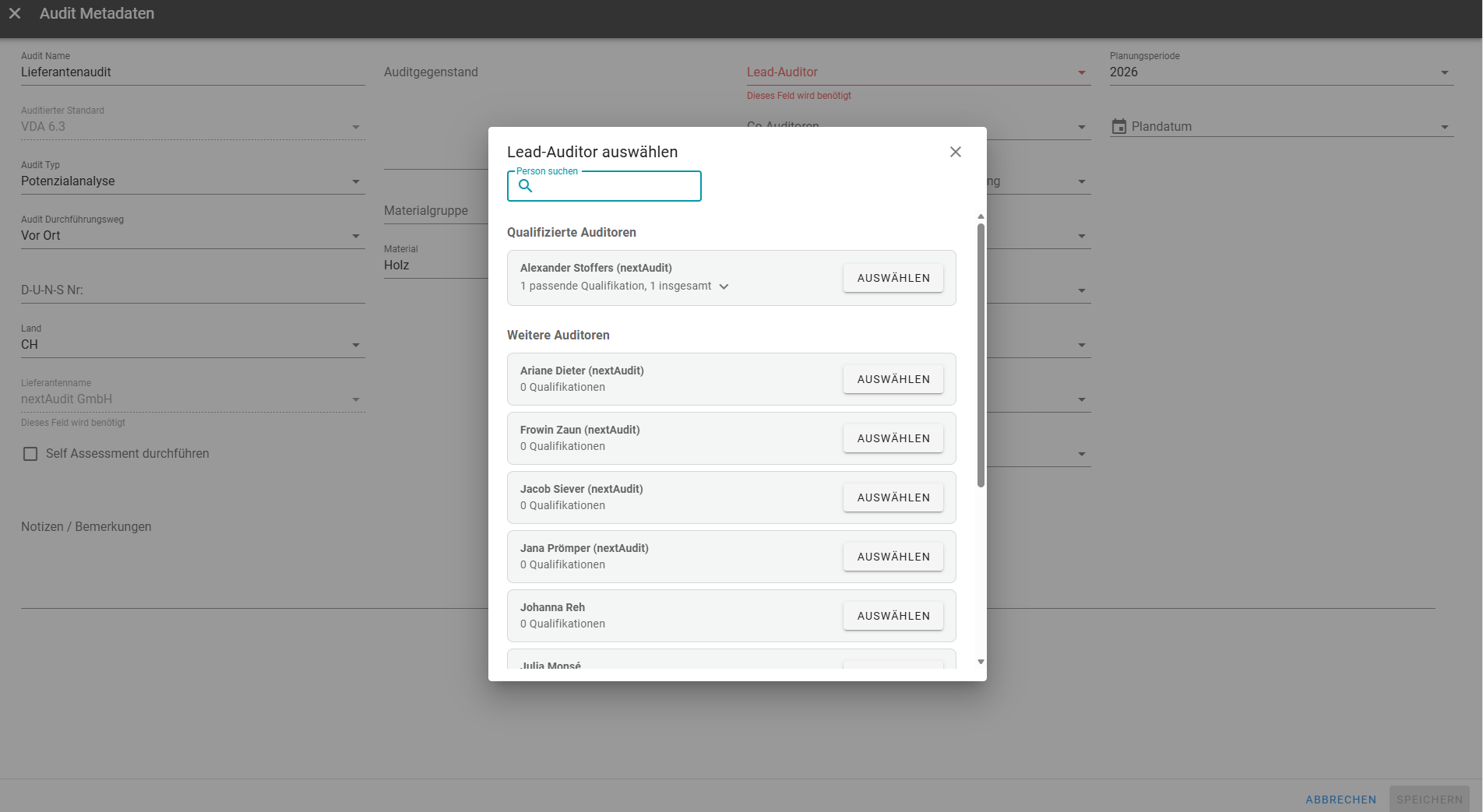
Task: Select Ariane Dieter as lead auditor
Action: (x=893, y=379)
